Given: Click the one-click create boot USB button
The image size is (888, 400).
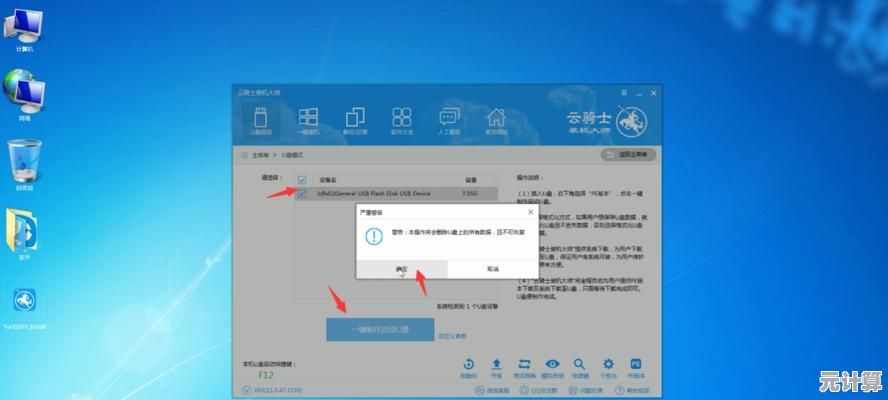Looking at the screenshot, I should click(380, 329).
